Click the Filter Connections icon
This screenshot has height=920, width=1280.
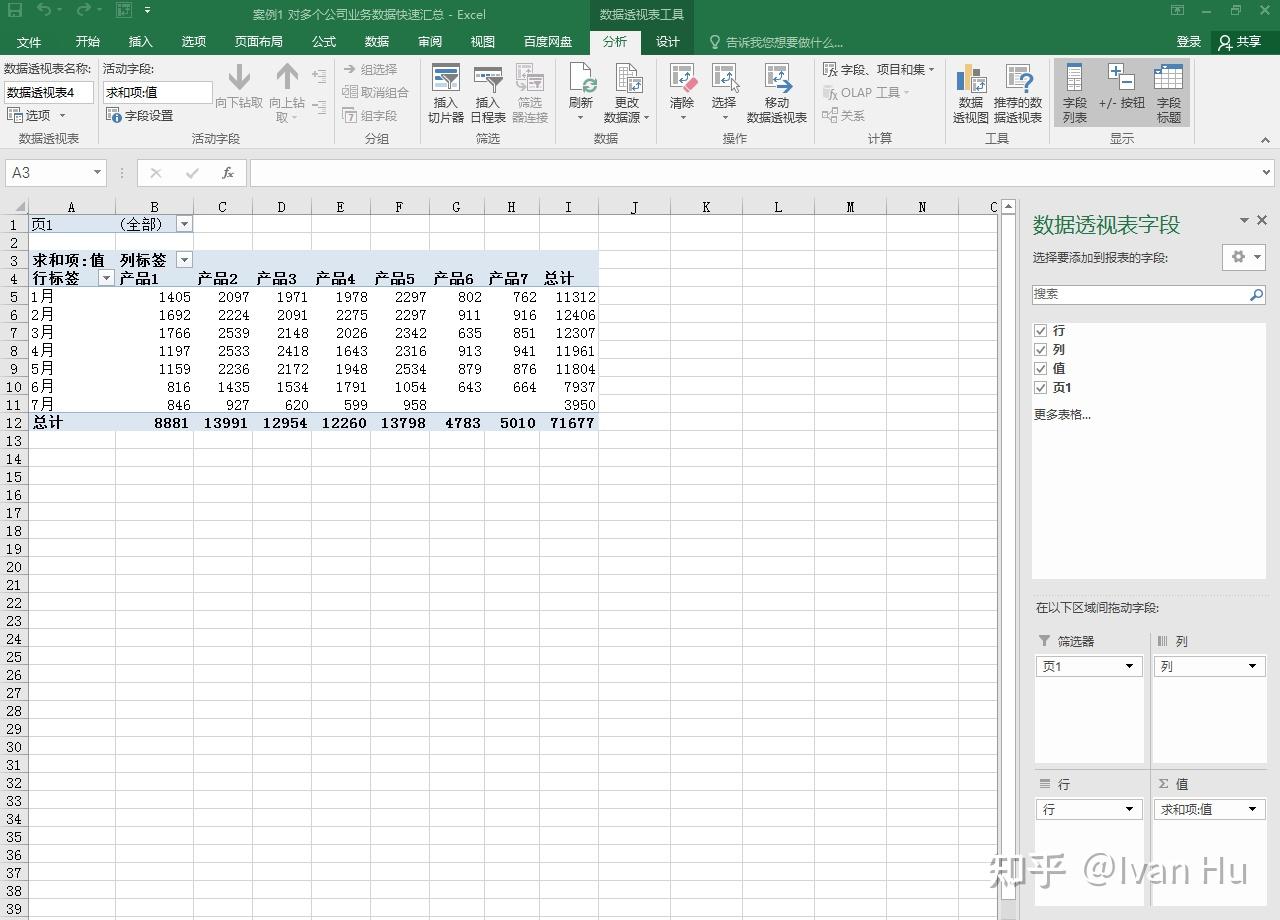coord(530,80)
